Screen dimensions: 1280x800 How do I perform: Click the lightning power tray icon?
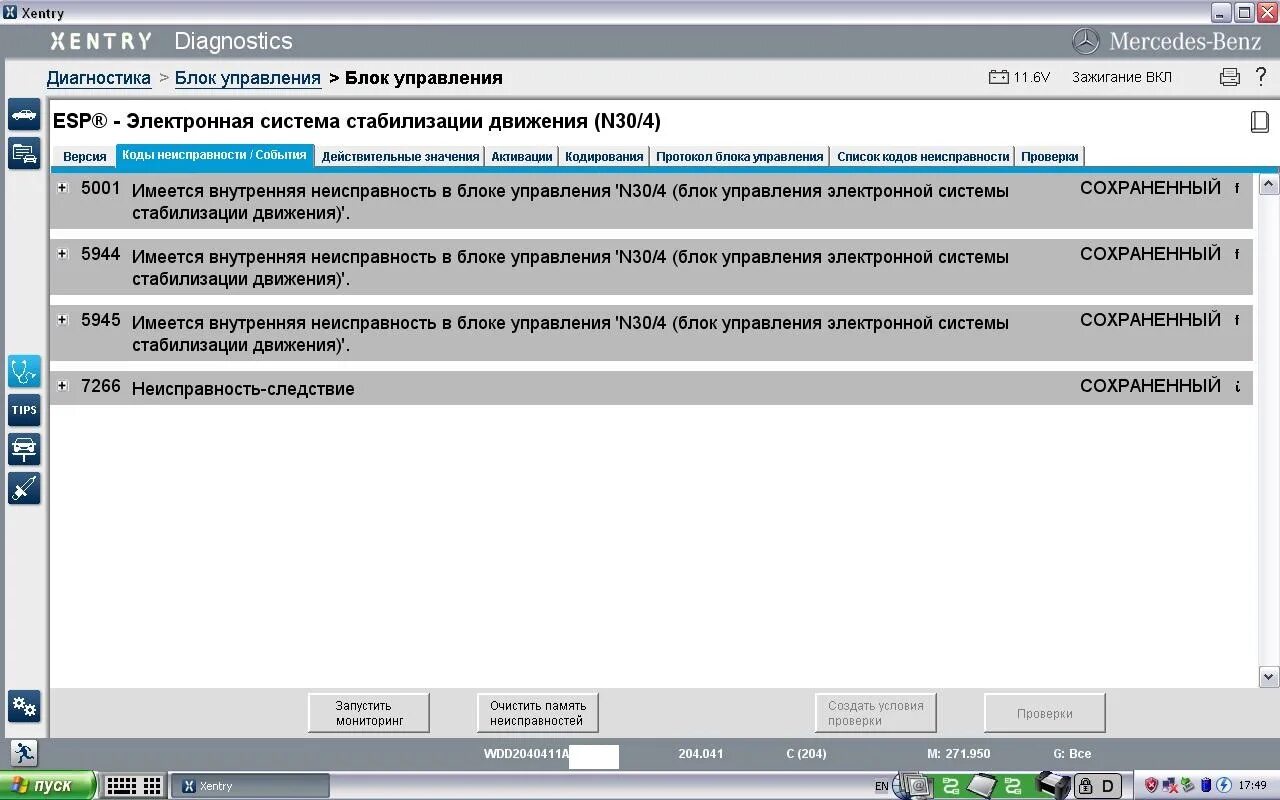coord(1223,785)
